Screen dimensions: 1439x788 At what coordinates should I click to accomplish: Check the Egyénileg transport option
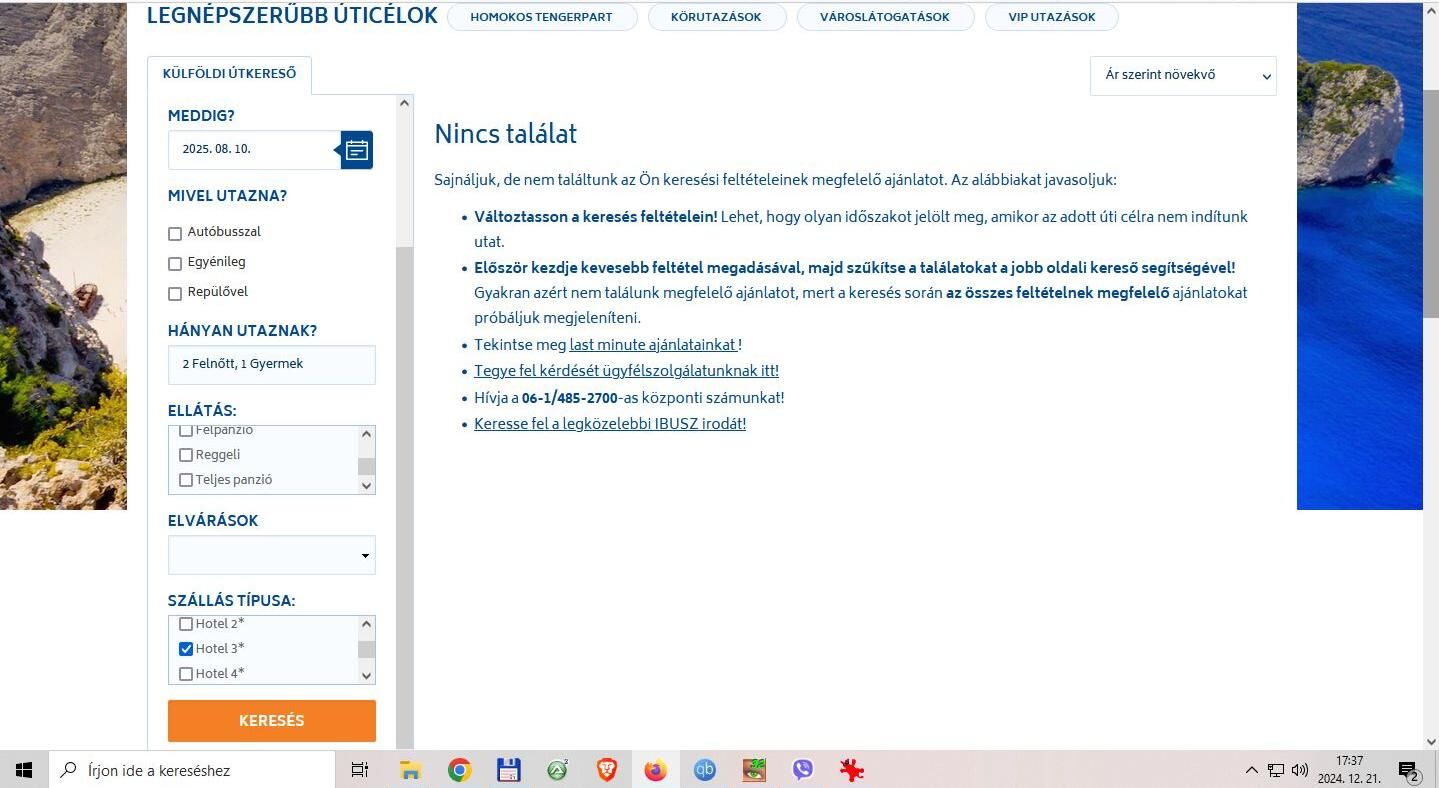click(175, 263)
